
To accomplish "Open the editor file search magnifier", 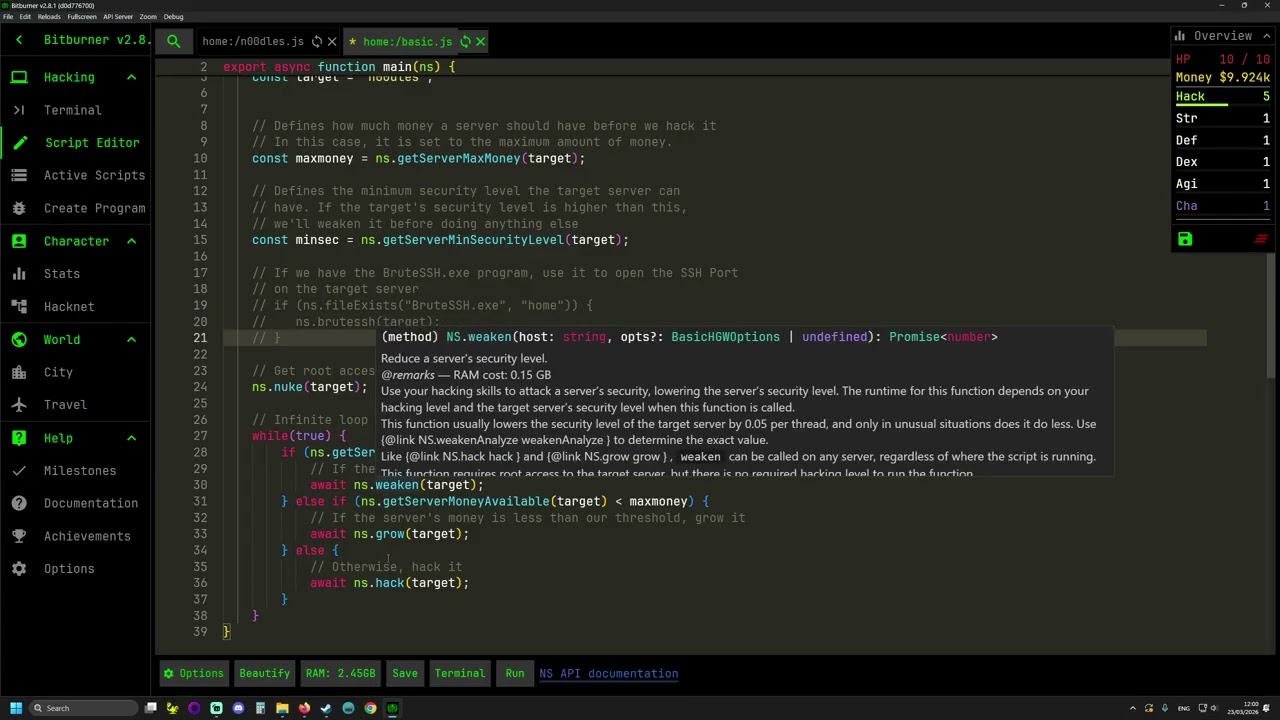I will click(x=174, y=41).
